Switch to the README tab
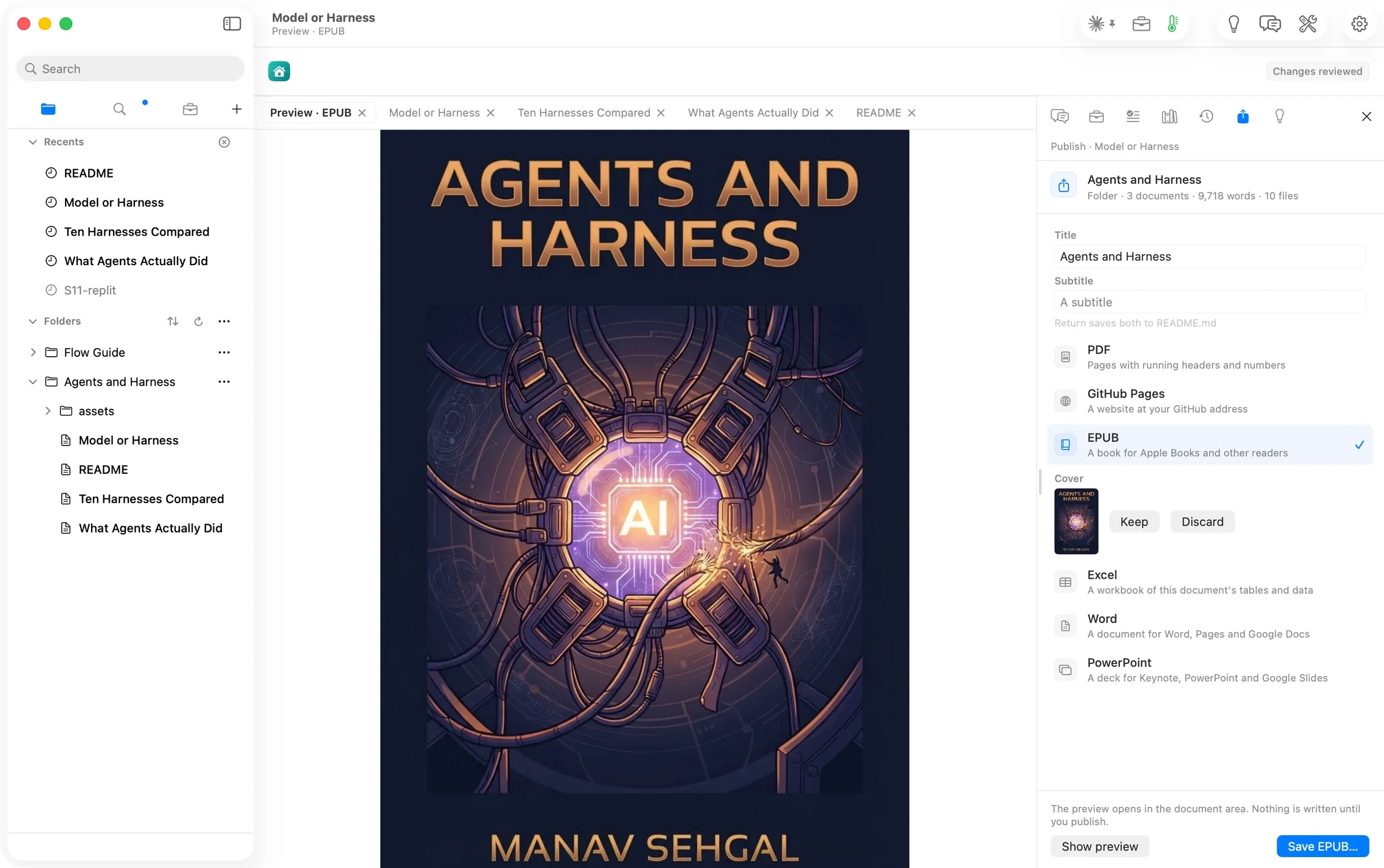 (878, 113)
